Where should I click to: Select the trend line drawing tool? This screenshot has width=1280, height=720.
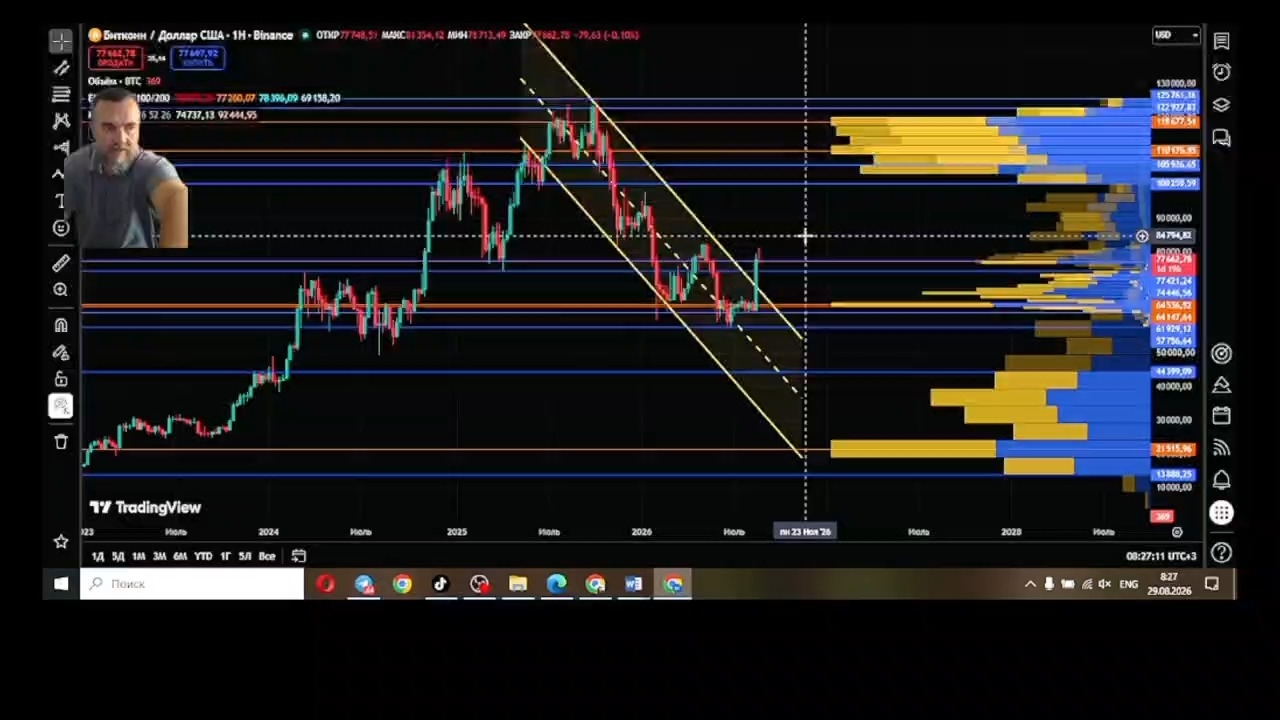tap(61, 68)
